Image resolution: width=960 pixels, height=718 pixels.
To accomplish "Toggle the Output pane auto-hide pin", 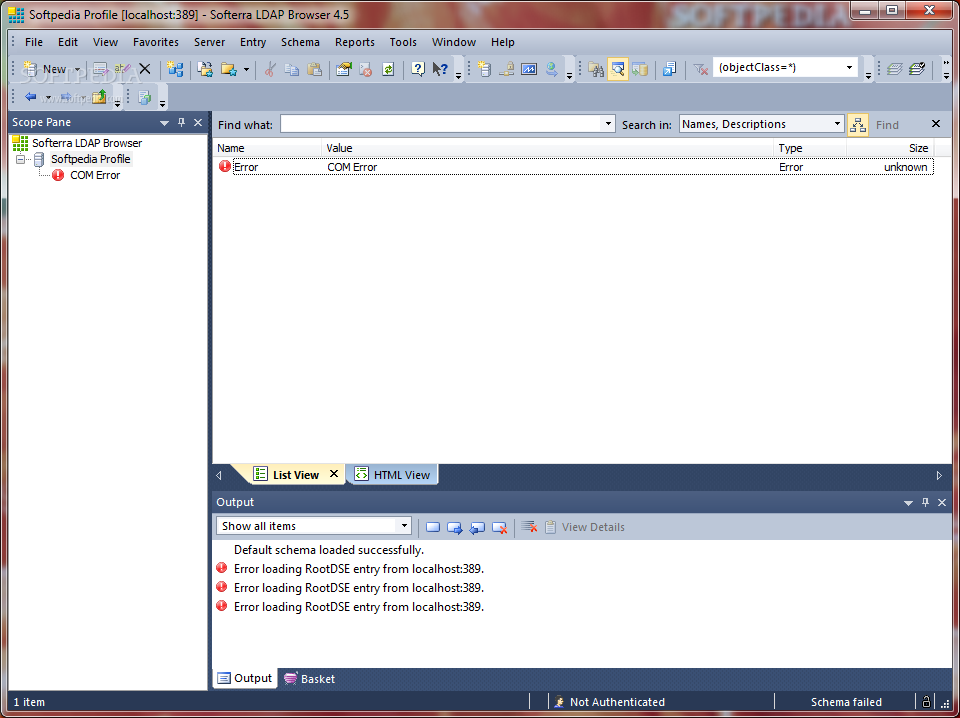I will click(925, 502).
